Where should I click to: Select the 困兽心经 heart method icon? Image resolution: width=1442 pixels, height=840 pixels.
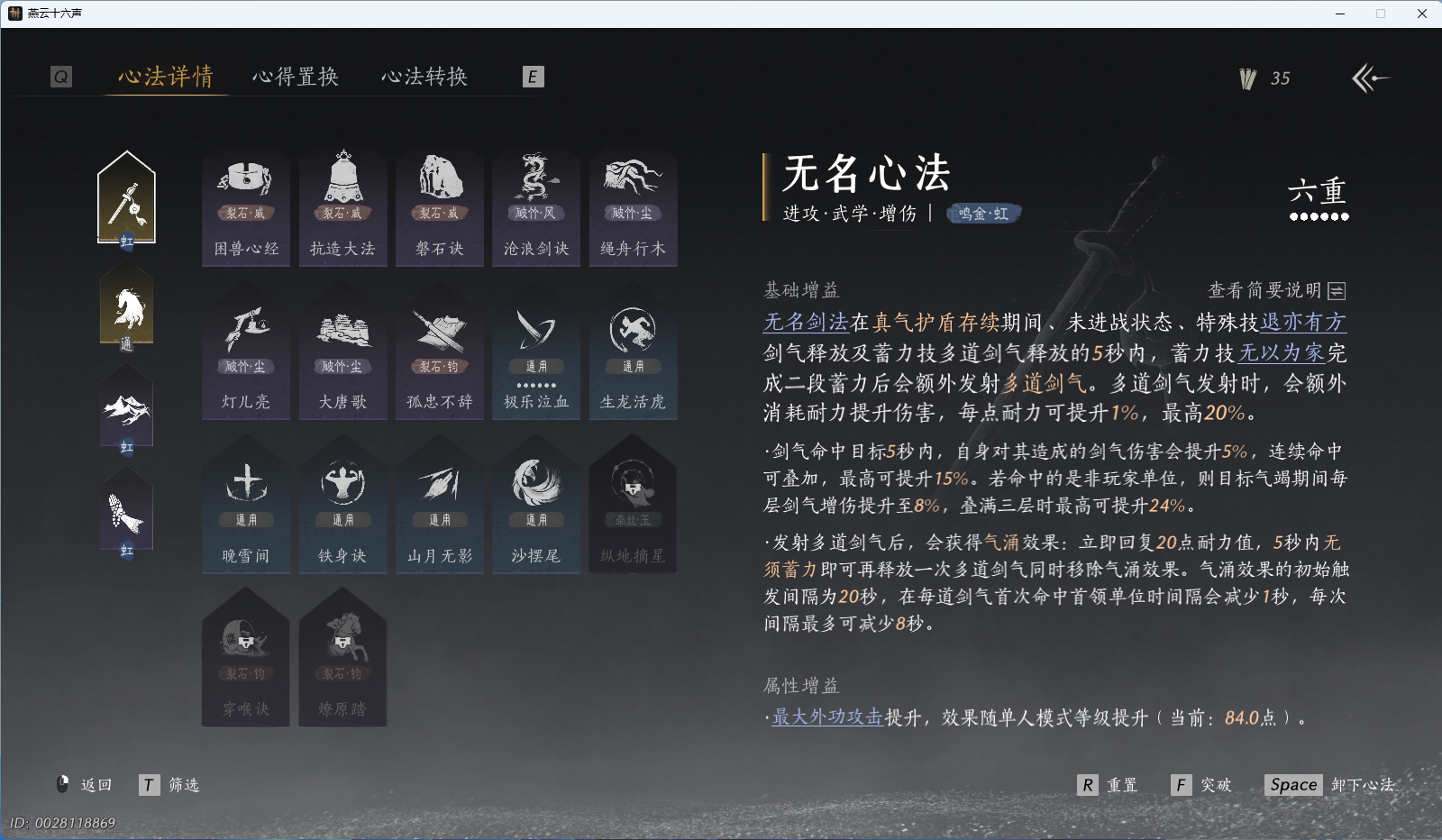pyautogui.click(x=245, y=205)
